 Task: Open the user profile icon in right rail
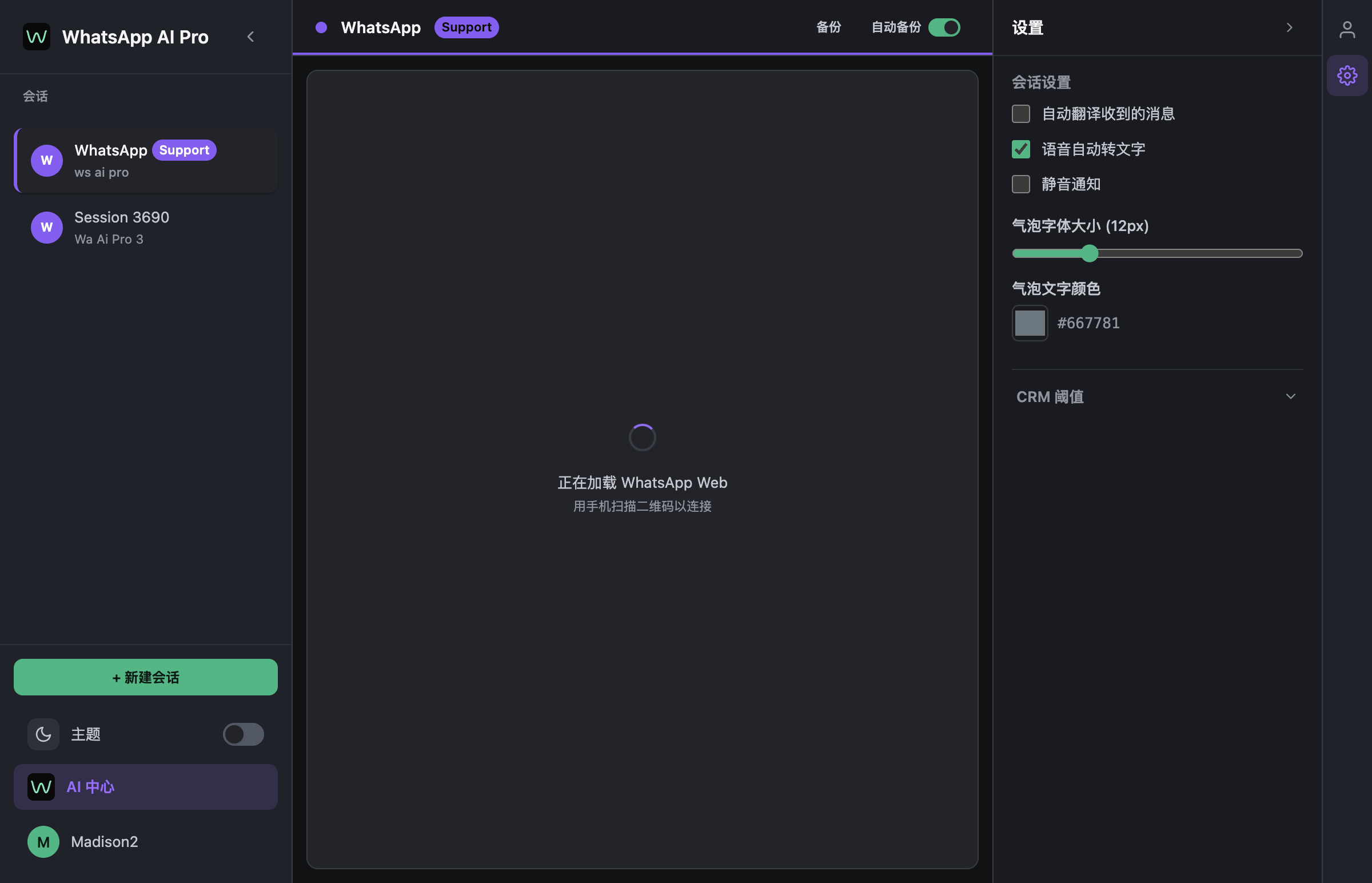[x=1347, y=30]
